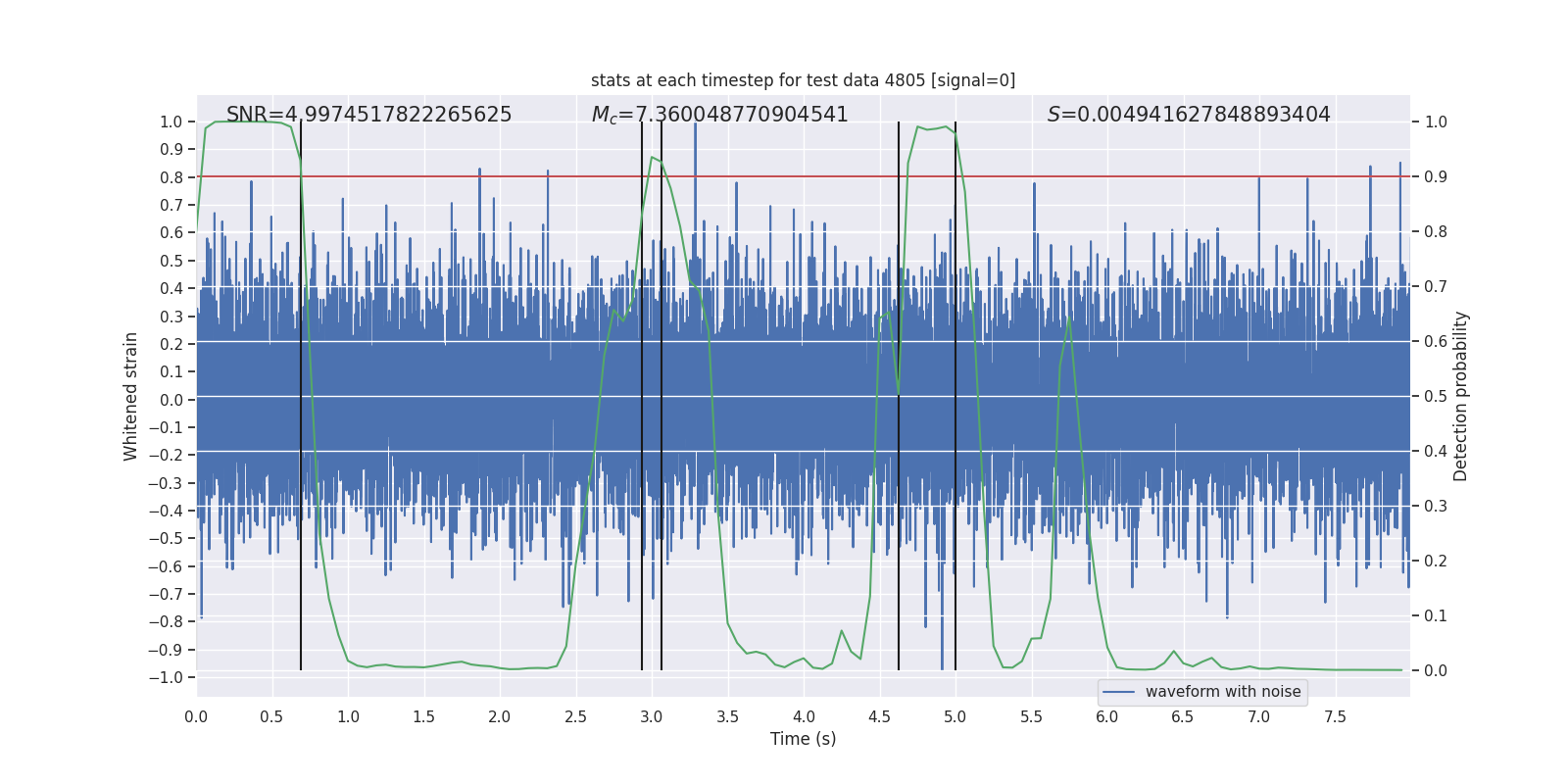This screenshot has width=1568, height=784.
Task: Select the 0.5 tick on the time axis
Action: 271,716
